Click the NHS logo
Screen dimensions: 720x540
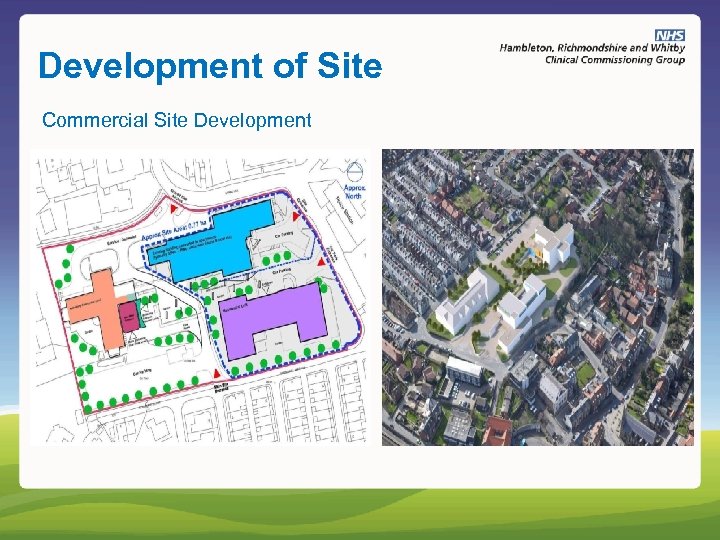point(670,35)
